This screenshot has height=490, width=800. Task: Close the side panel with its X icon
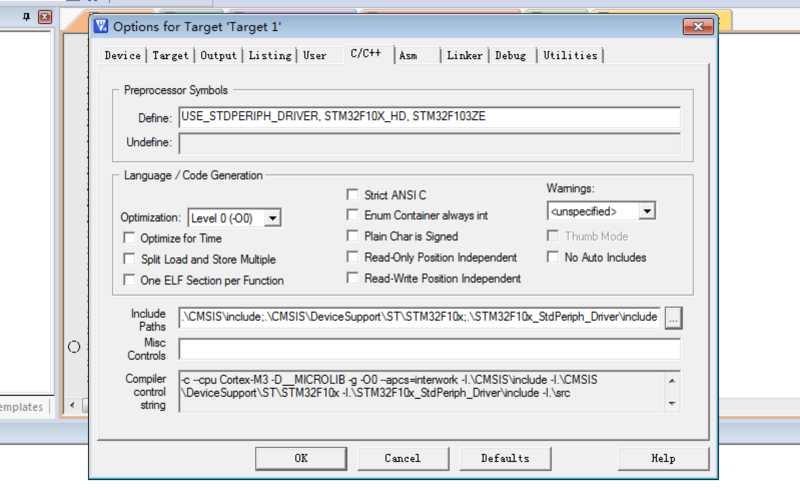44,17
